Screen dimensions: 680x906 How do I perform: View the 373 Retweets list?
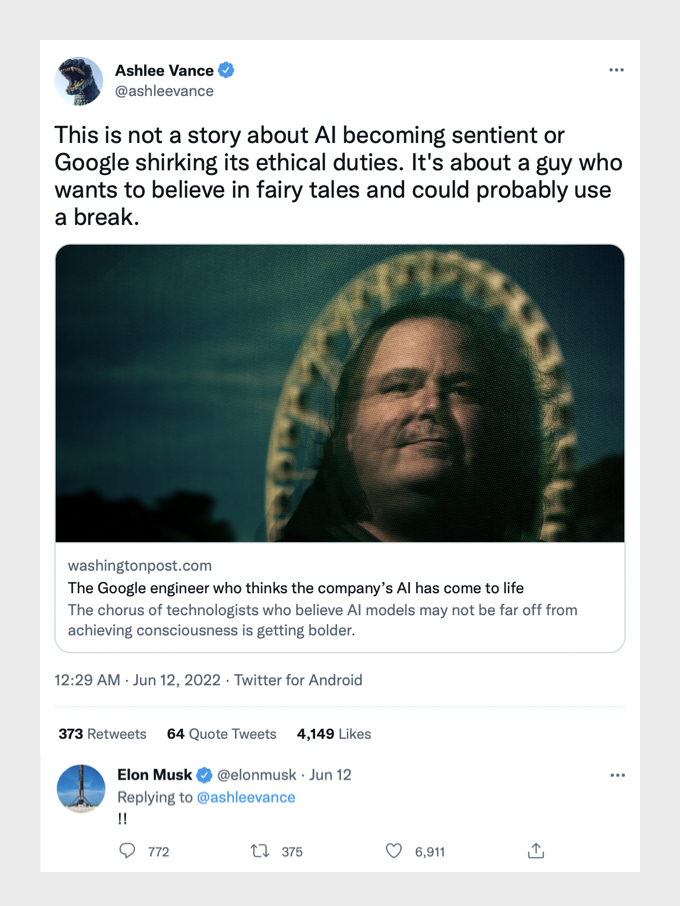[102, 734]
